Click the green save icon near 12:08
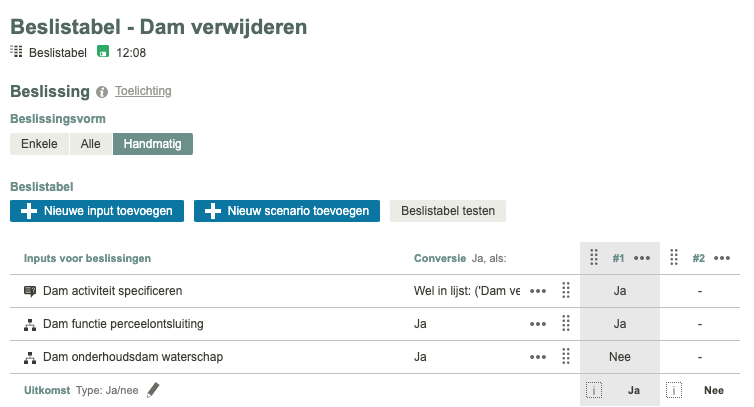Image resolution: width=754 pixels, height=407 pixels. click(103, 52)
